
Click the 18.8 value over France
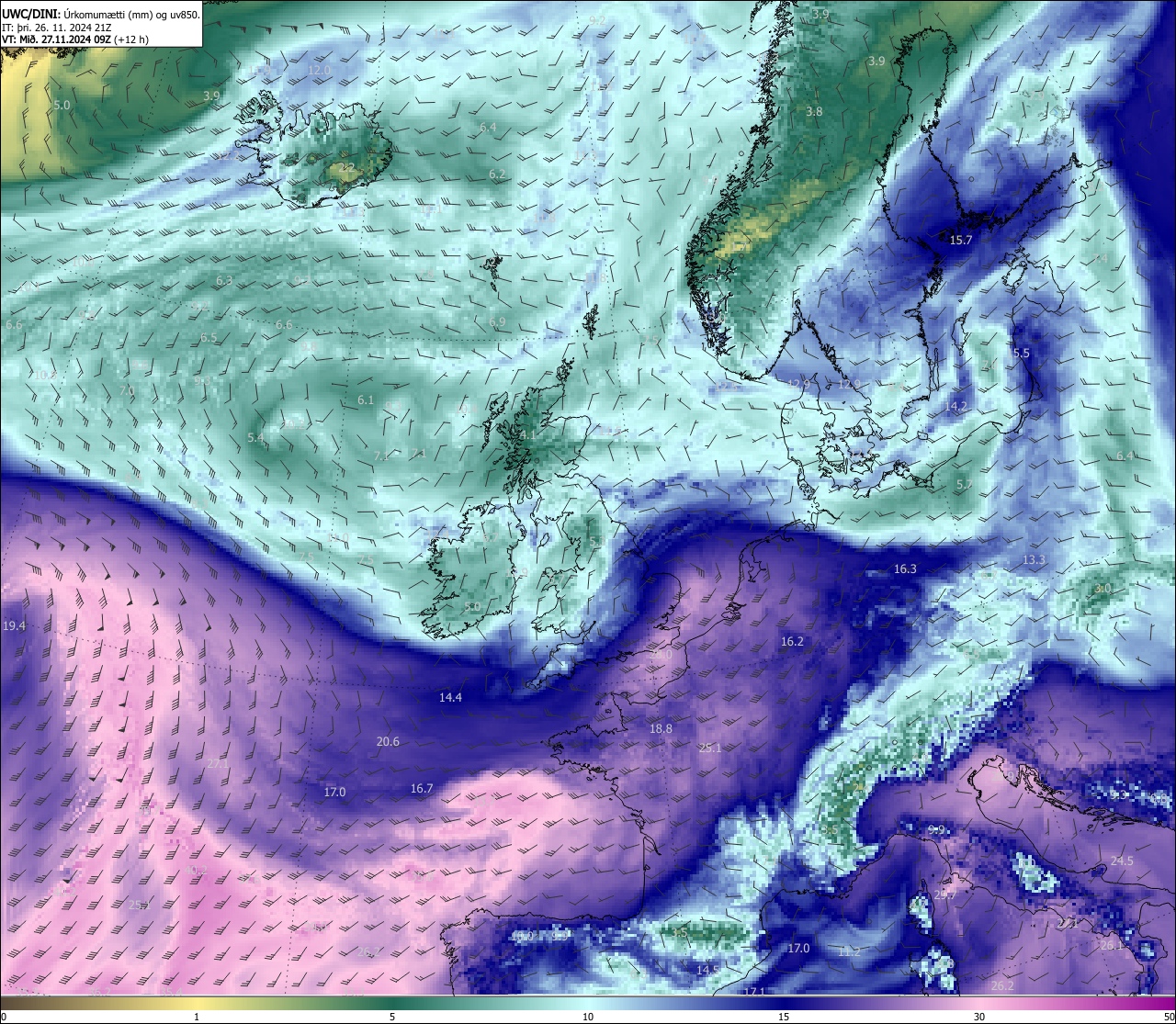click(661, 729)
